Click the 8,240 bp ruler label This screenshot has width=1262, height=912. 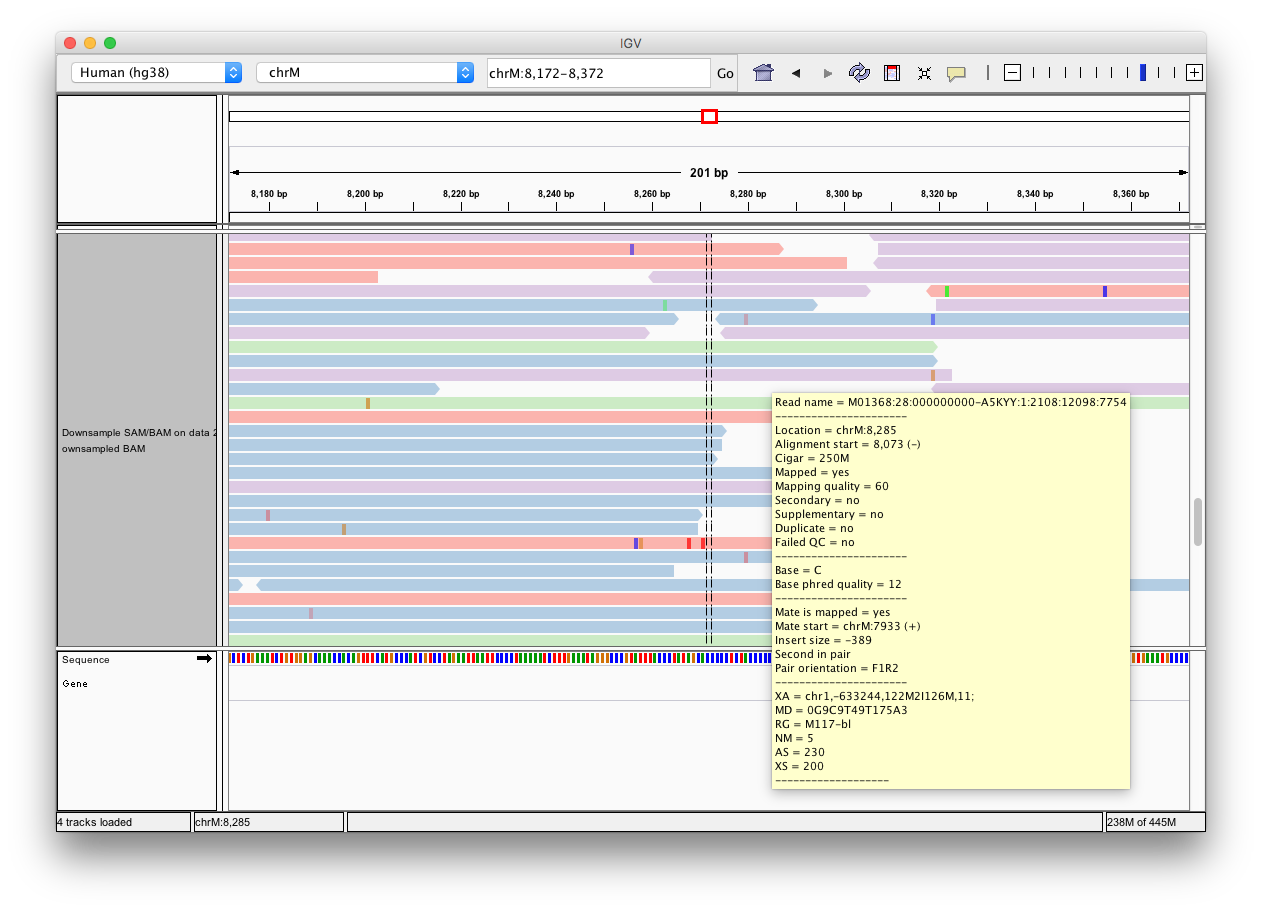(556, 194)
